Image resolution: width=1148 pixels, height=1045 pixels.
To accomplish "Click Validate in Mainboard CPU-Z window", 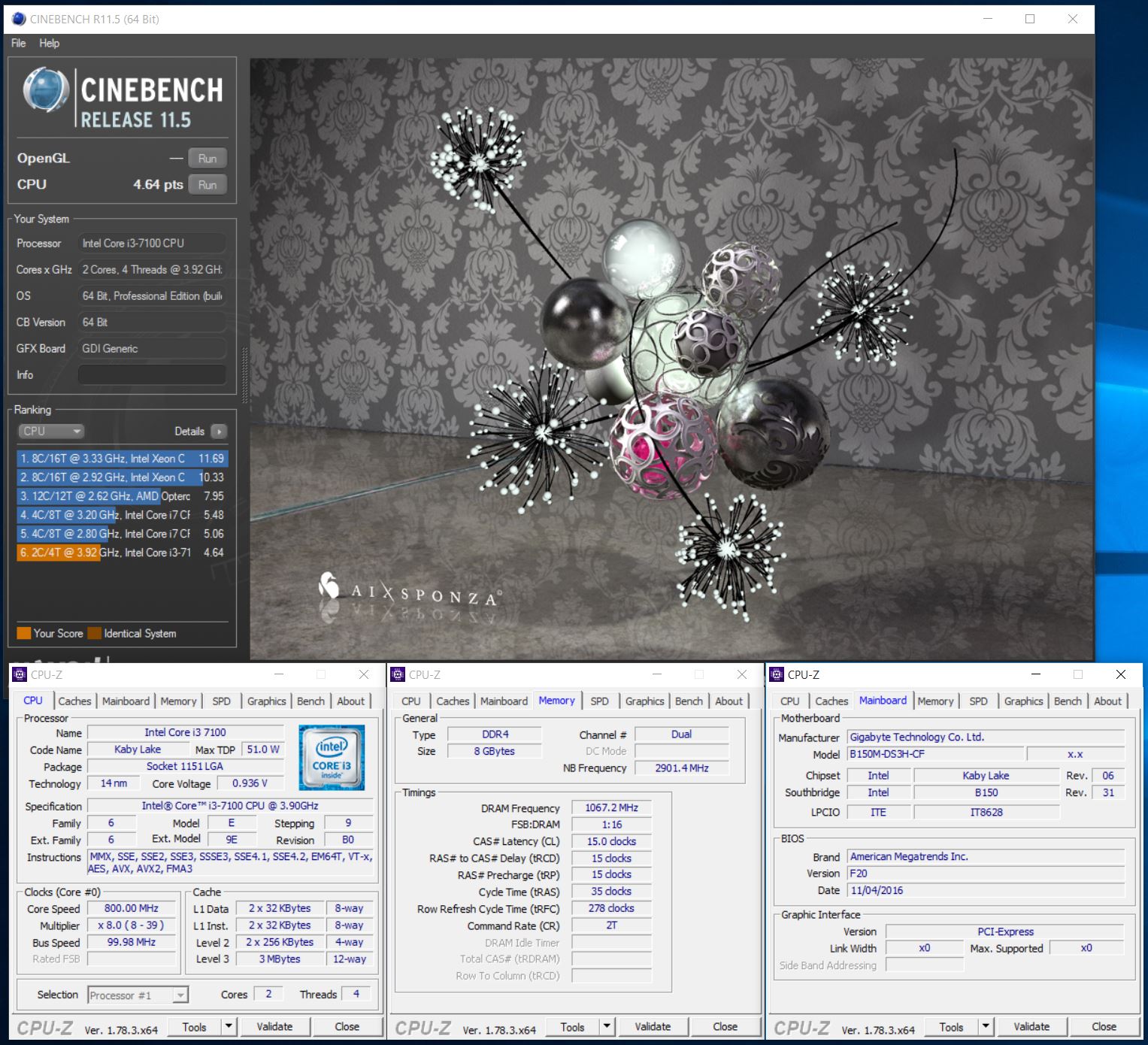I will 1032,1026.
